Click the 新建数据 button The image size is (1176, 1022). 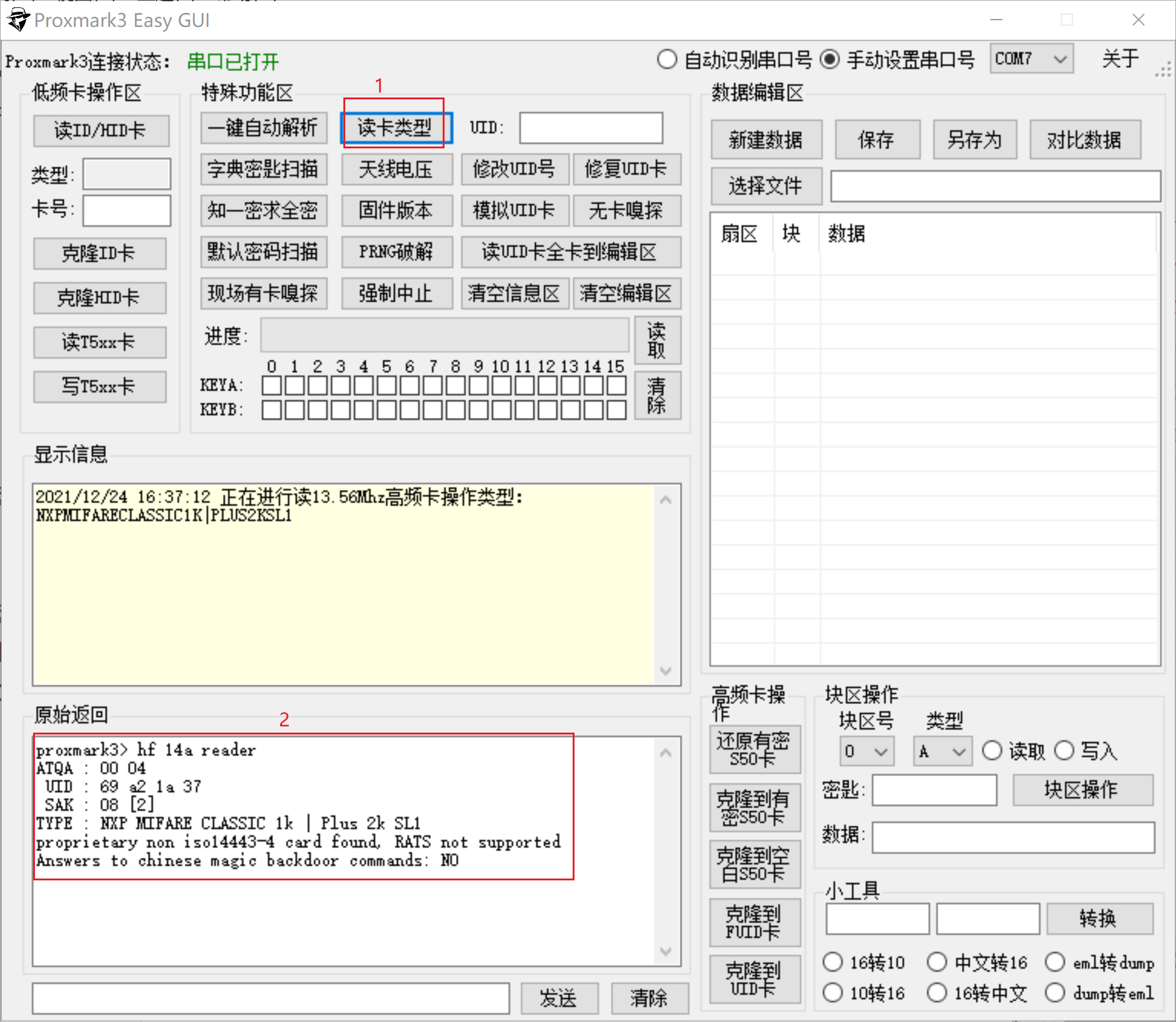766,140
